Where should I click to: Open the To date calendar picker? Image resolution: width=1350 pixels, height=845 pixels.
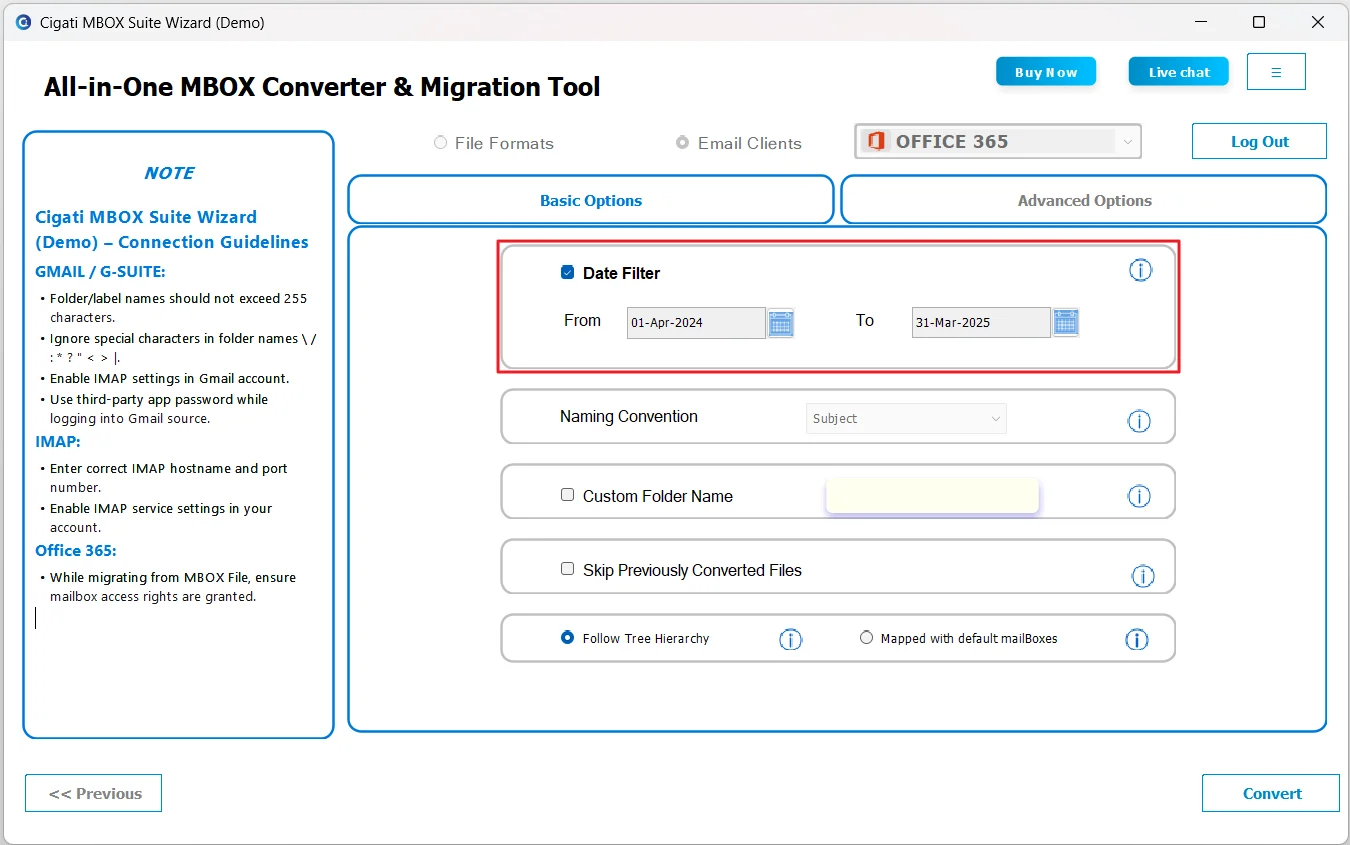[x=1066, y=323]
